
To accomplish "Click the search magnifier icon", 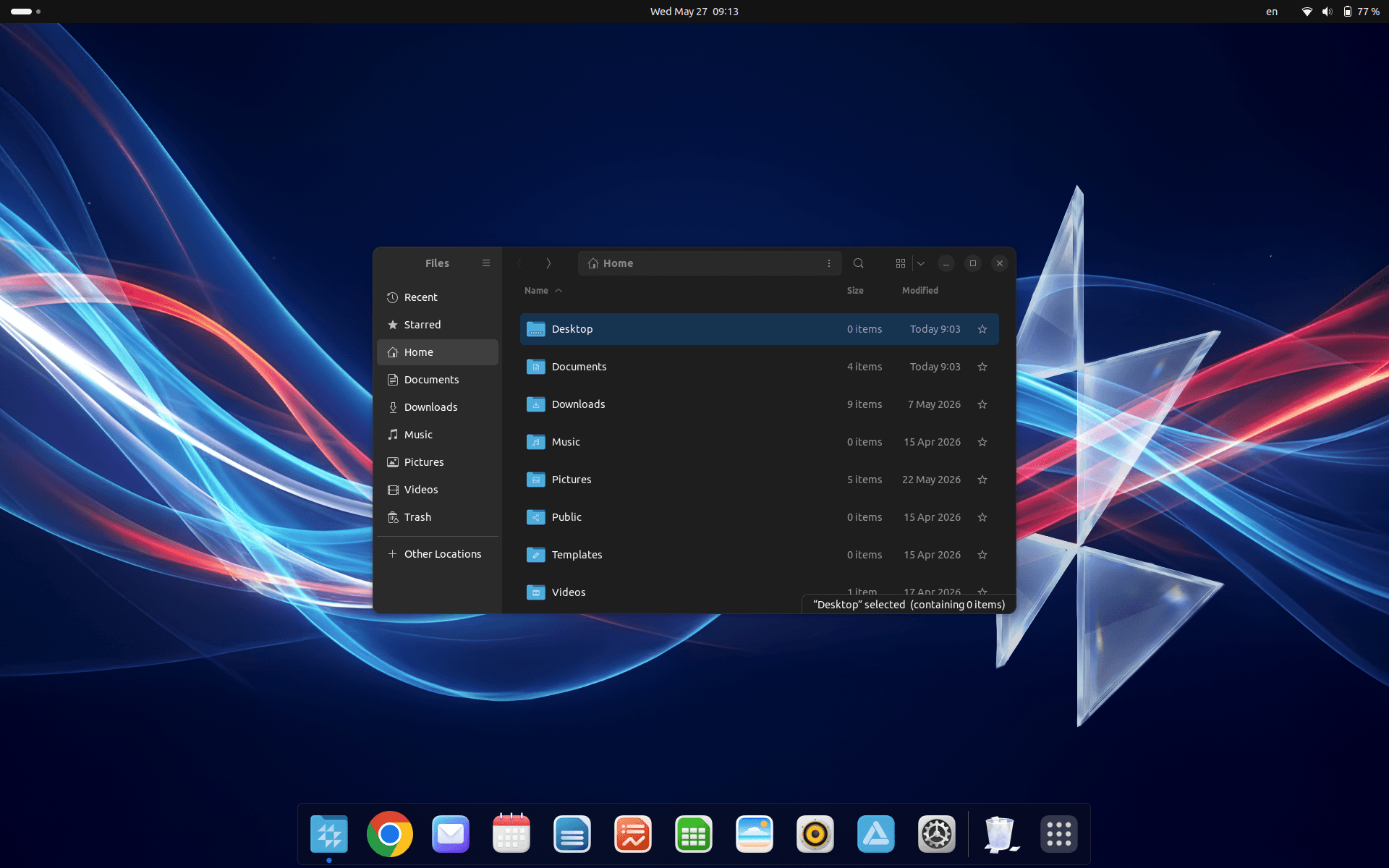I will (859, 263).
